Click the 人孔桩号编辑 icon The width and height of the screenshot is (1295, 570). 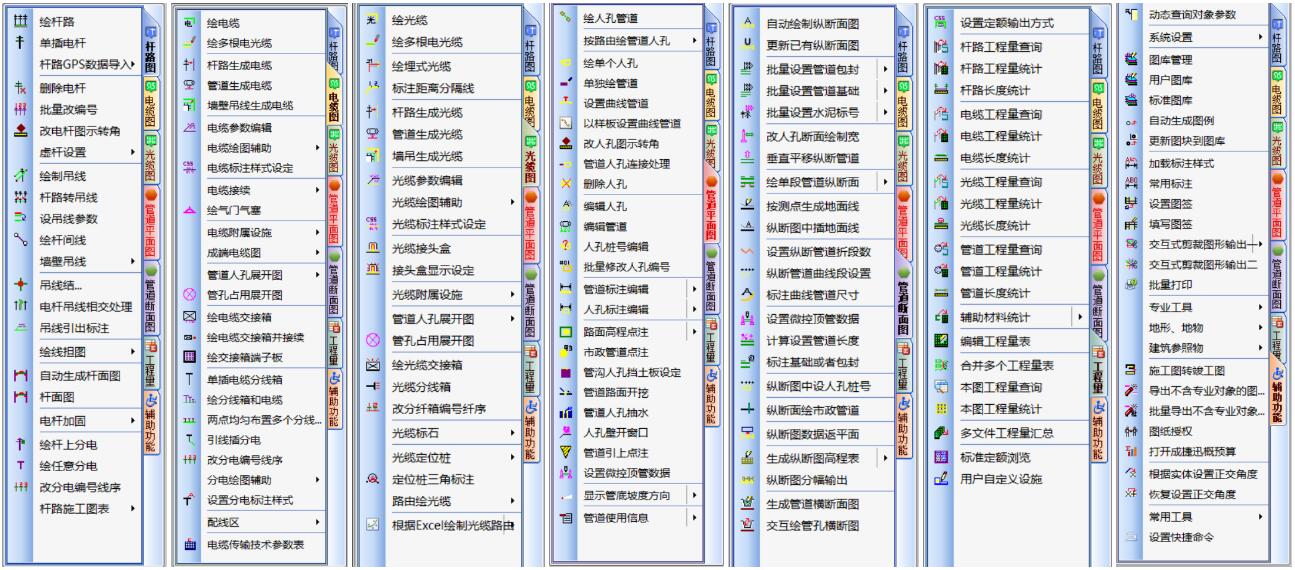[565, 246]
